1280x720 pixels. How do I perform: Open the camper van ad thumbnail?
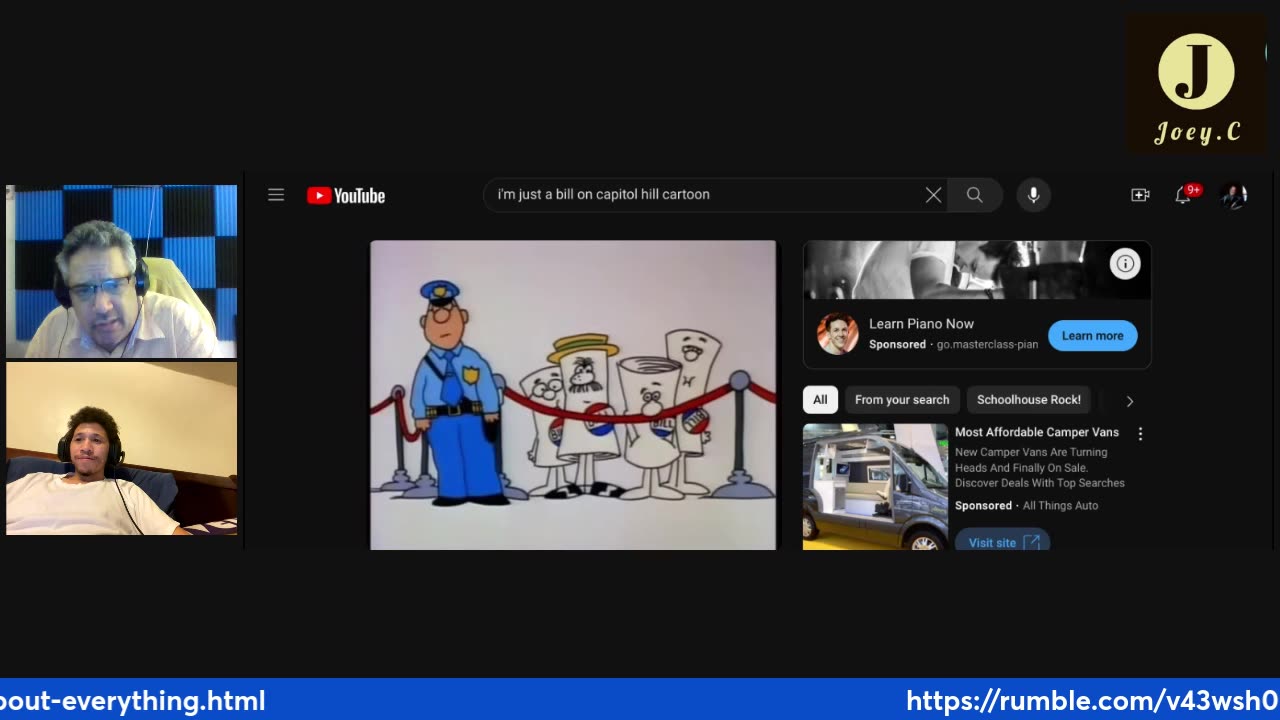(x=875, y=487)
